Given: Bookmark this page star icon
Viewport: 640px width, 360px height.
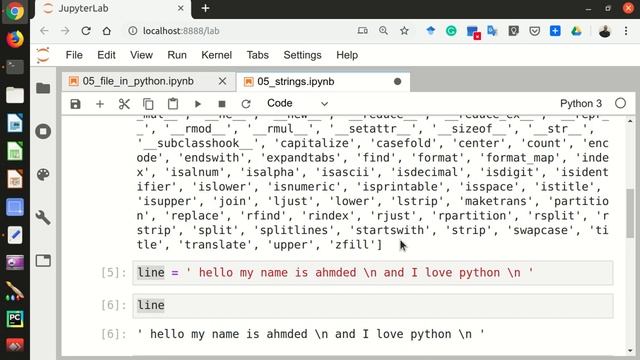Looking at the screenshot, I should [404, 31].
